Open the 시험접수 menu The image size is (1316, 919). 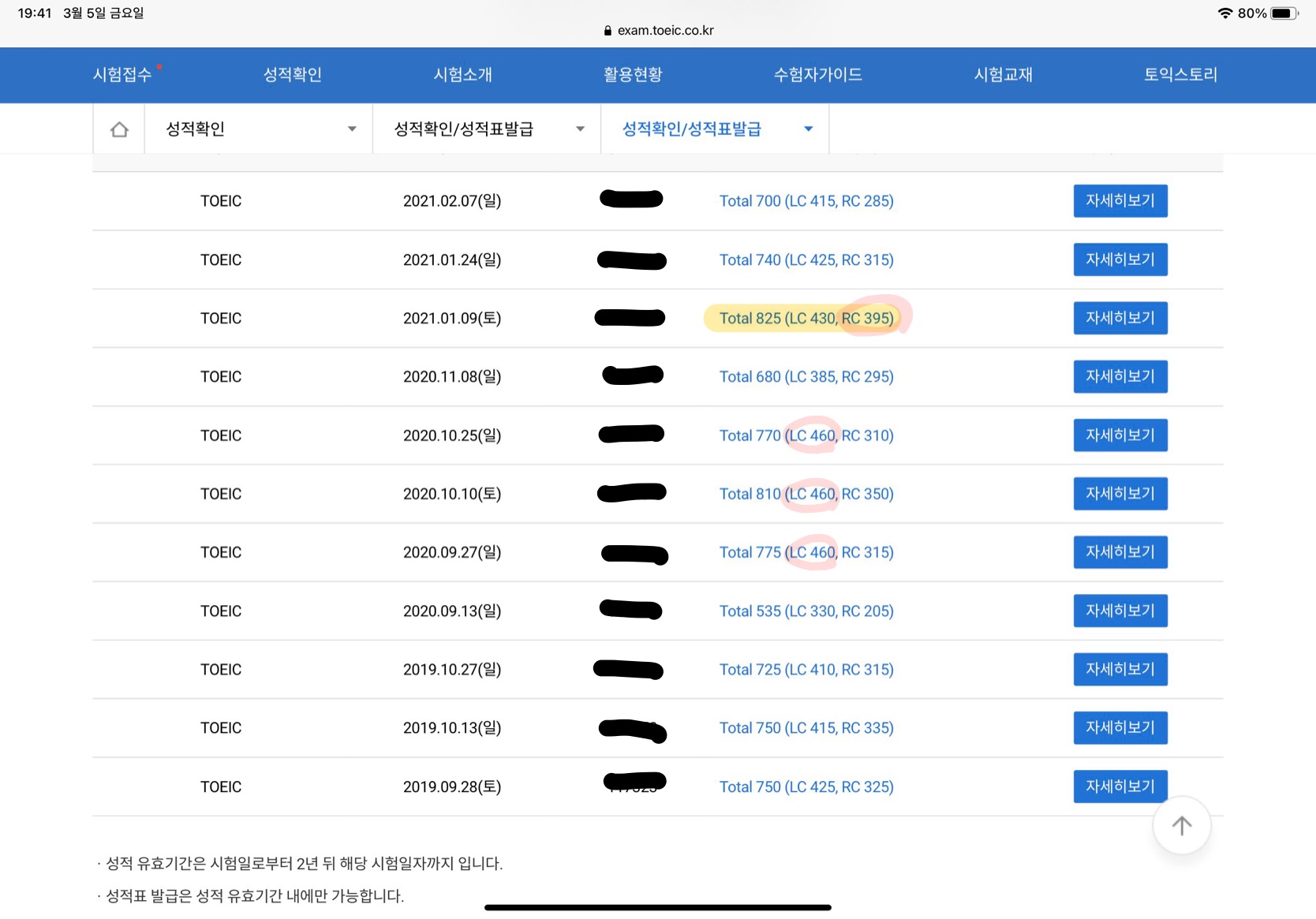point(122,75)
